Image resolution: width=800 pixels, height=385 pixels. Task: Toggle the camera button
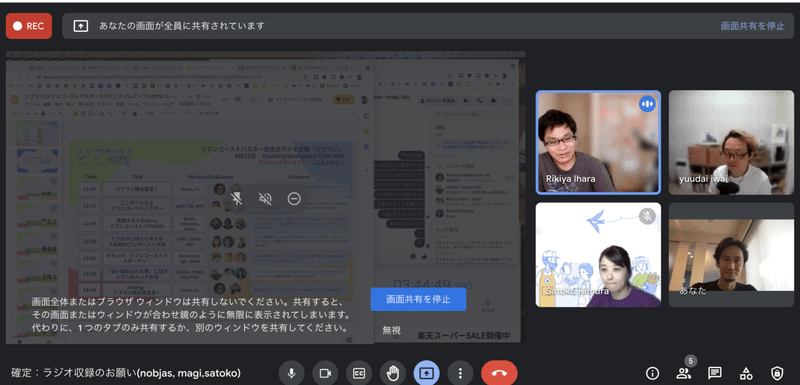[325, 373]
